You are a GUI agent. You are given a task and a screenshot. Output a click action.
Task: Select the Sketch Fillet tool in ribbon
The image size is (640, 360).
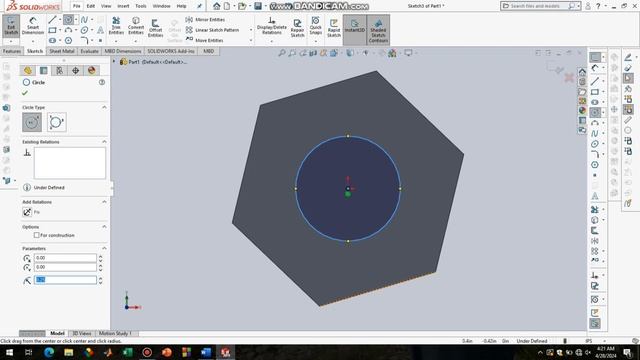click(84, 40)
